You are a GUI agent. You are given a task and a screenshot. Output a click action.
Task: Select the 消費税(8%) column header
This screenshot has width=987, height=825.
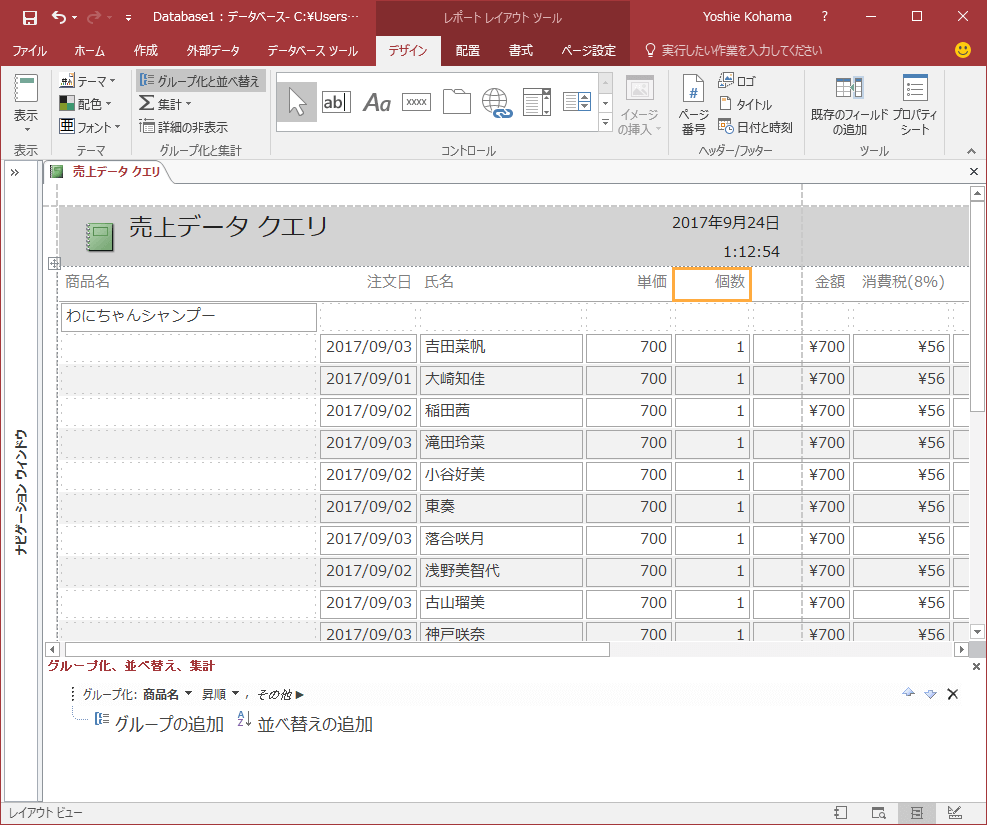coord(903,282)
